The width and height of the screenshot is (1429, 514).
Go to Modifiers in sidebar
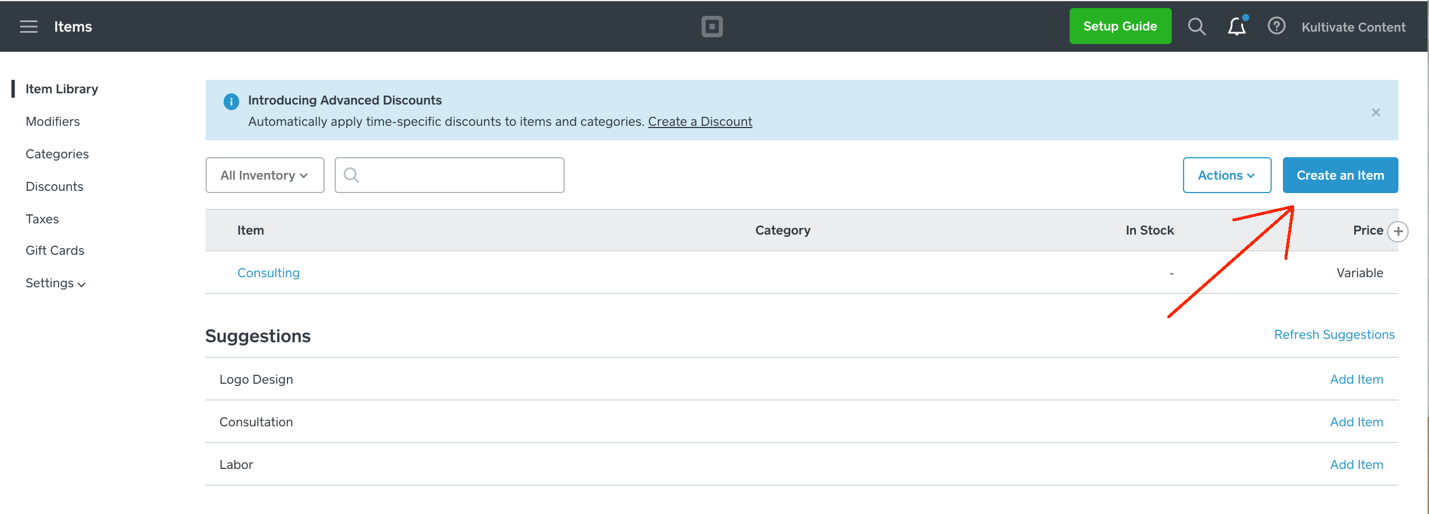pyautogui.click(x=52, y=121)
